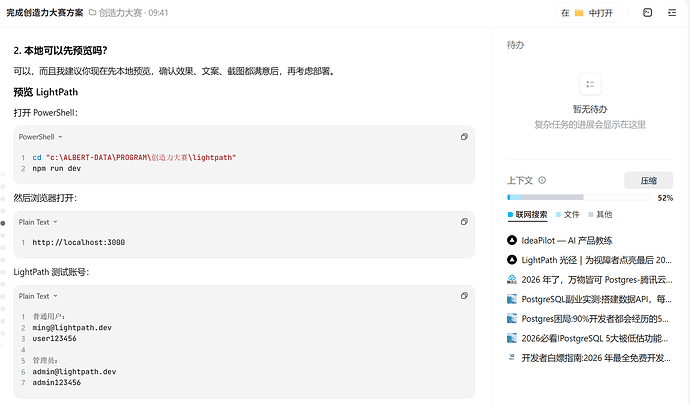
Task: Open PostgreSQL副业实测 search result
Action: pyautogui.click(x=590, y=299)
